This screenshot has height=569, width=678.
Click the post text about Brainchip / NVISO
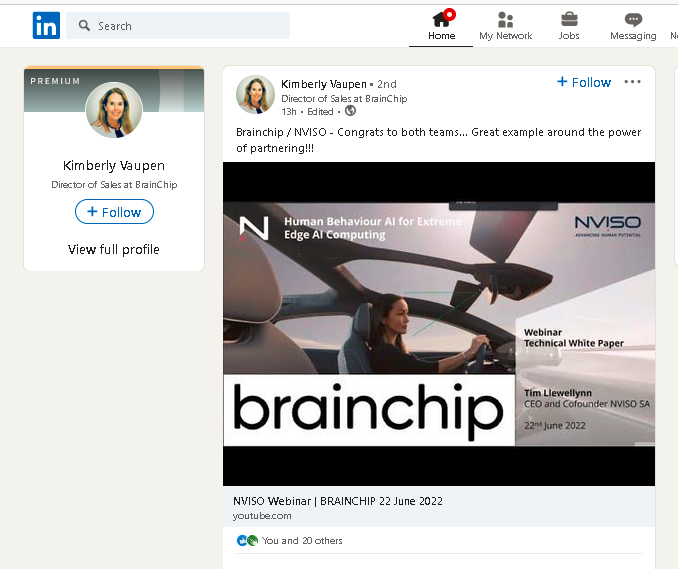coord(438,140)
